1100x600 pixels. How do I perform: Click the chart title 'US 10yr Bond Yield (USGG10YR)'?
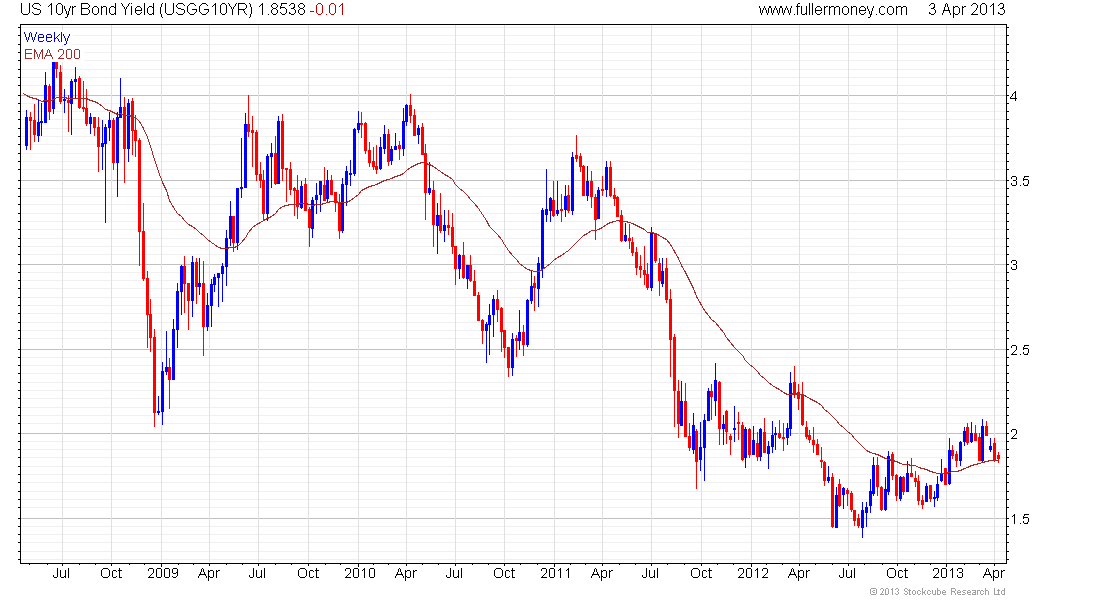coord(136,10)
